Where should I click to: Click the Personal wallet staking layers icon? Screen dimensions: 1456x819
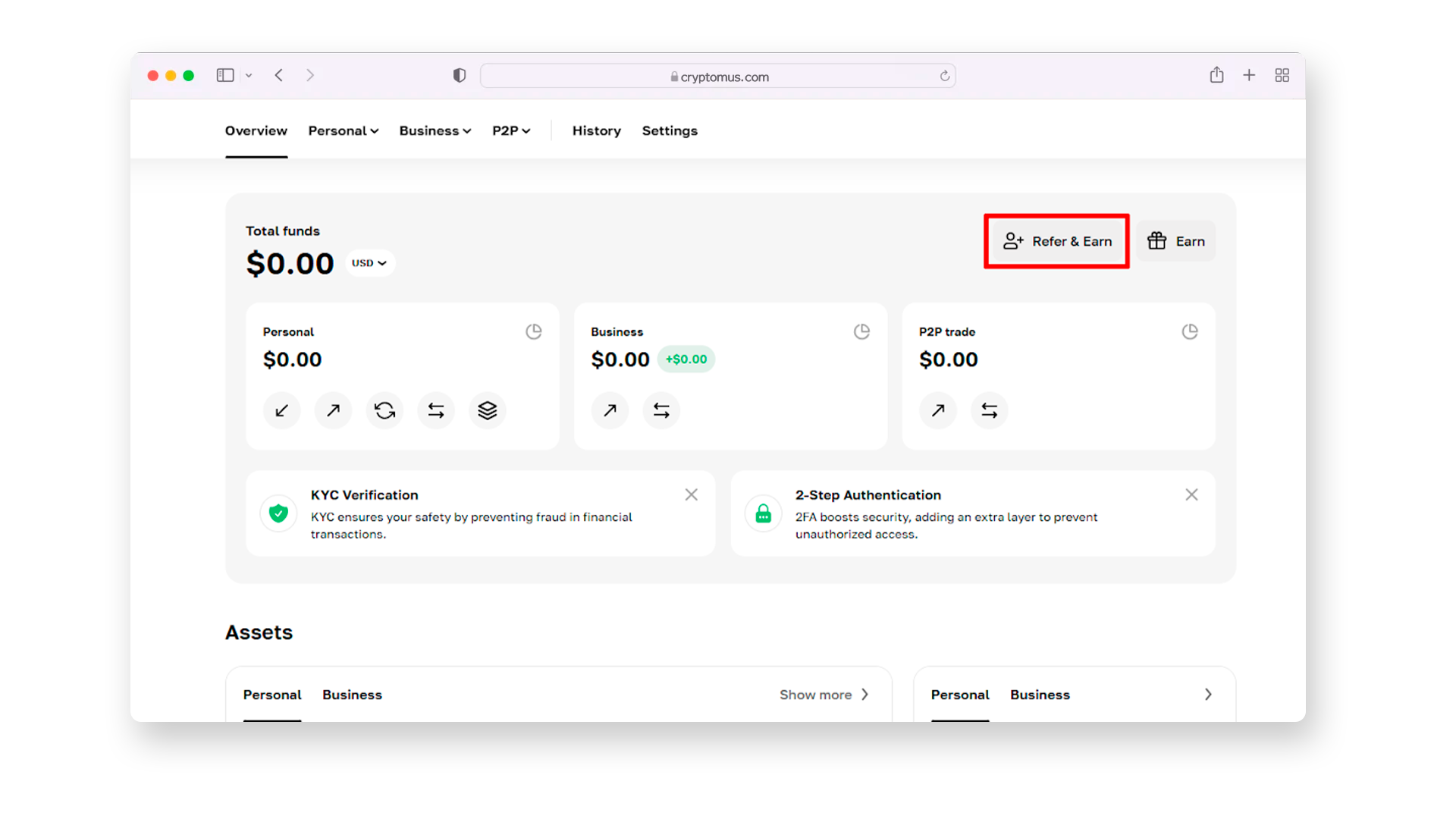487,410
